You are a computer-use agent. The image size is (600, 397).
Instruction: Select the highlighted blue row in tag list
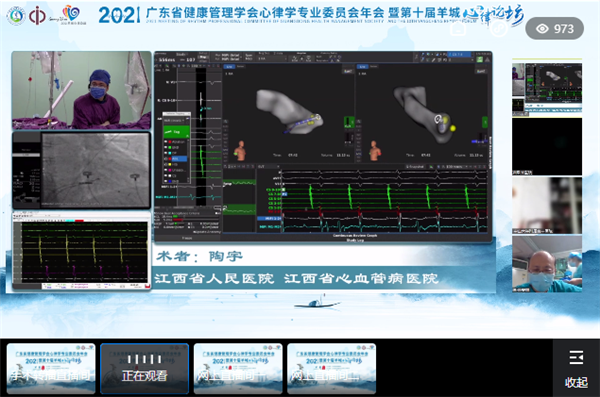pos(179,158)
